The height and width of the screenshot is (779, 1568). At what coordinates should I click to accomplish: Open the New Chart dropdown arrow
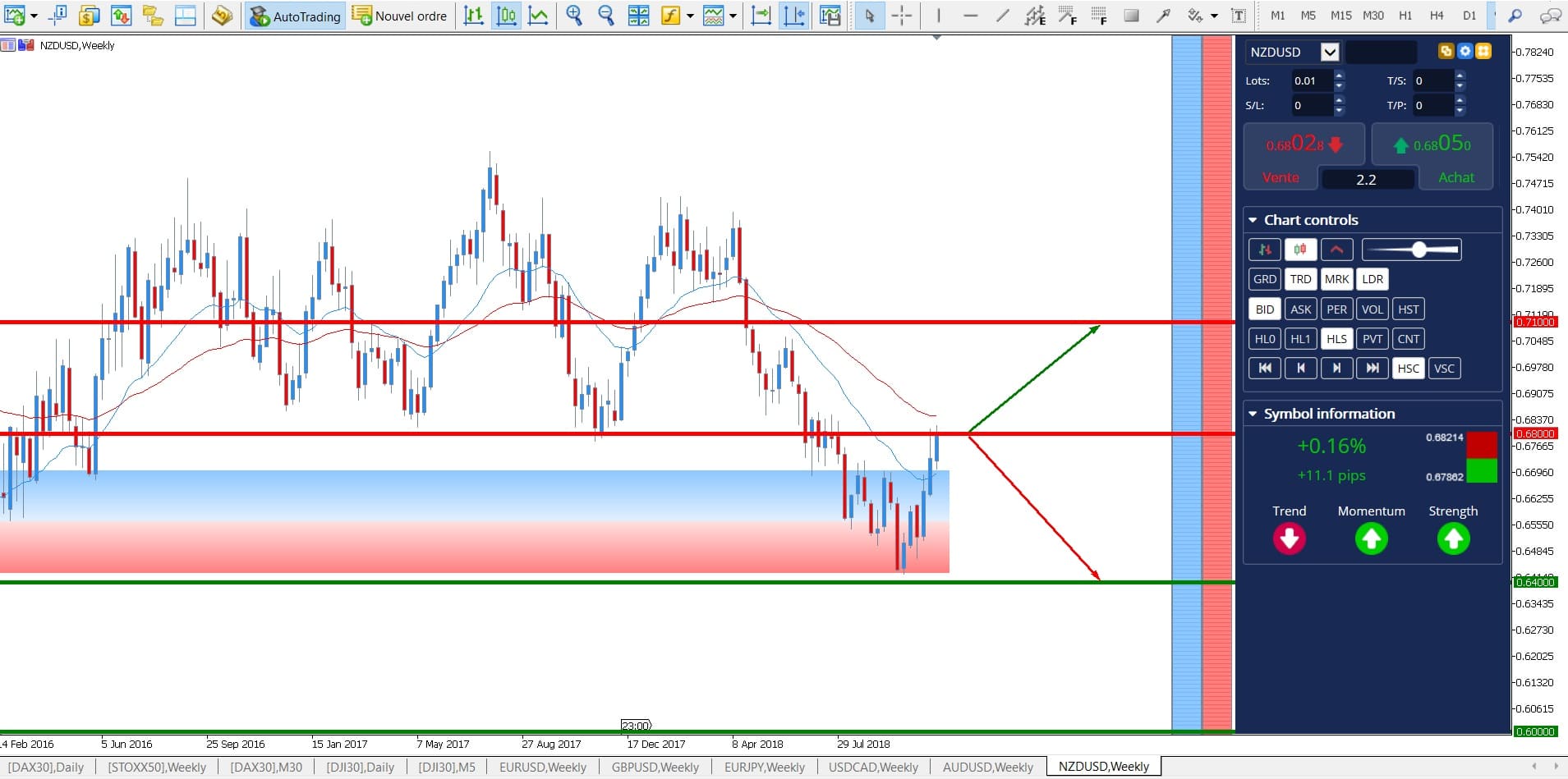click(x=34, y=16)
